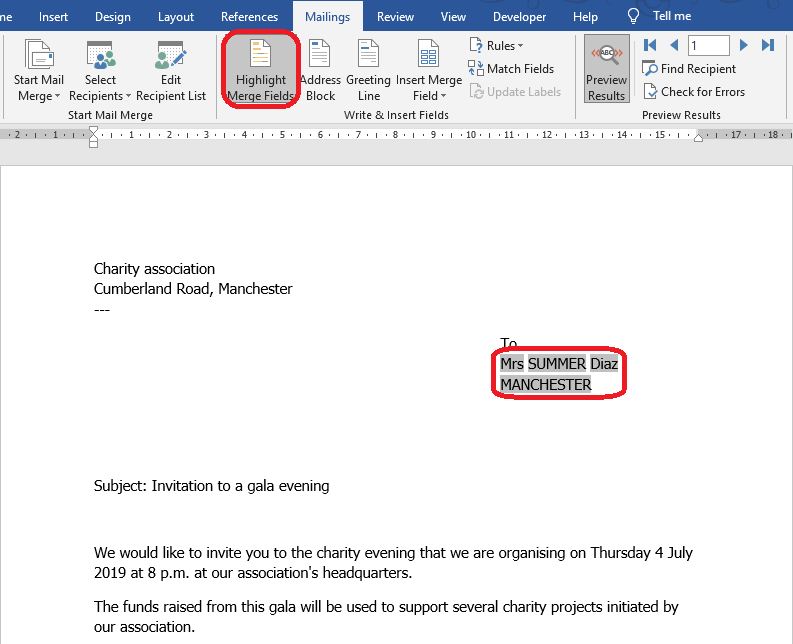Click Check for Errors
This screenshot has height=644, width=793.
[694, 92]
